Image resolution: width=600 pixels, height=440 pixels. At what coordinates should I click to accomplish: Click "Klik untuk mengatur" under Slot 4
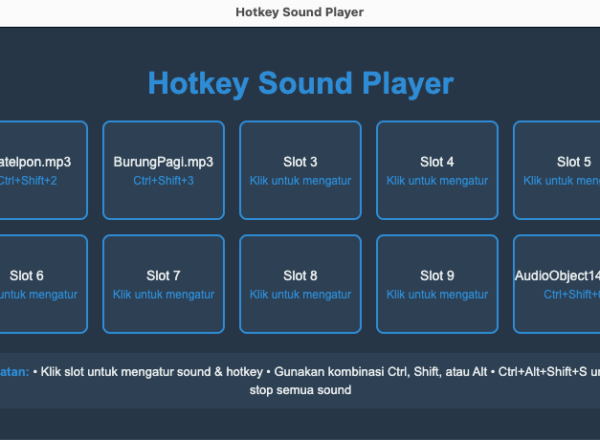pos(437,181)
